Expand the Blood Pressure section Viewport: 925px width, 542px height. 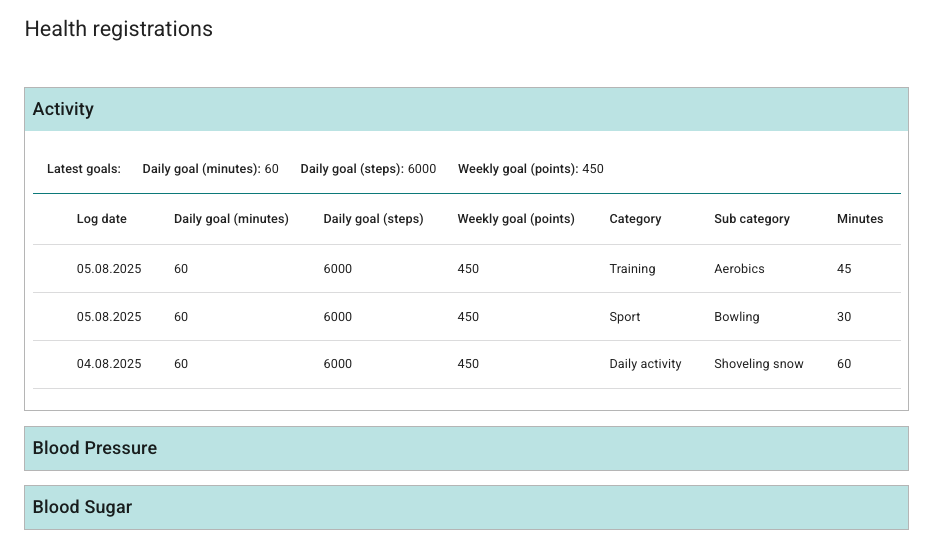[x=466, y=448]
